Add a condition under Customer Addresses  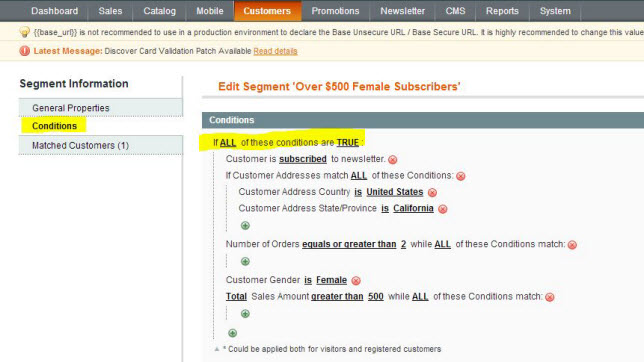(x=245, y=226)
